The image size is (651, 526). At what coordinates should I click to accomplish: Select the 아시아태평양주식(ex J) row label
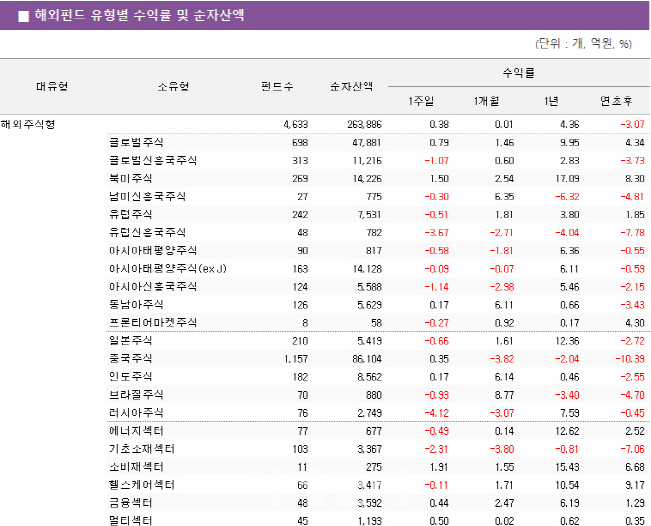(168, 269)
